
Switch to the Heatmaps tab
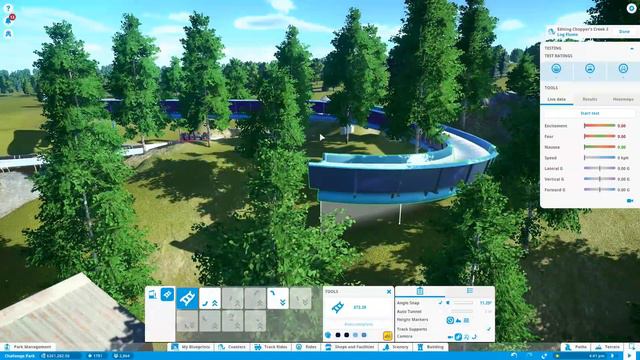[623, 99]
